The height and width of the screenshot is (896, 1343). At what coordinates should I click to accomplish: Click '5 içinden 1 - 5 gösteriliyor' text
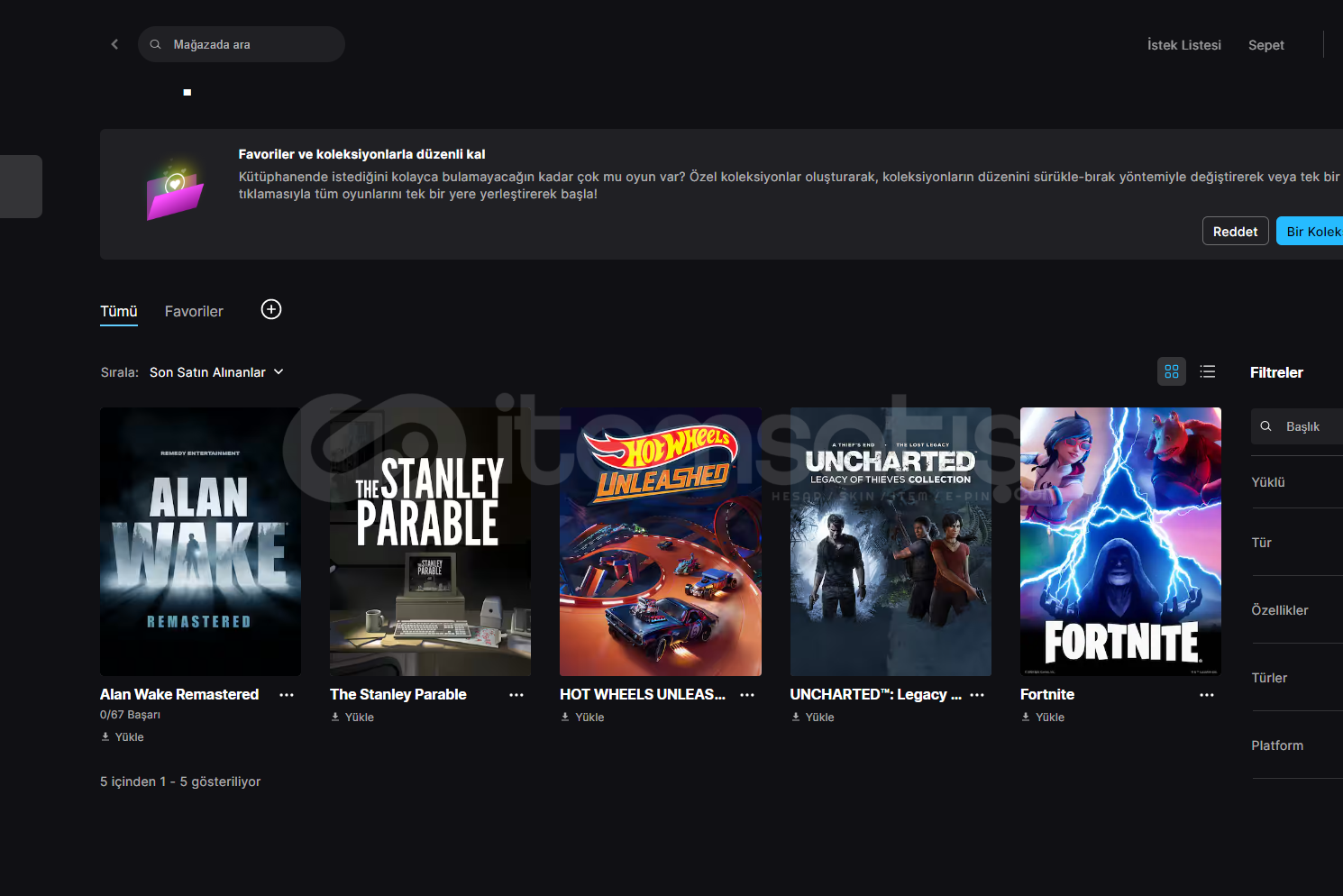pyautogui.click(x=180, y=782)
